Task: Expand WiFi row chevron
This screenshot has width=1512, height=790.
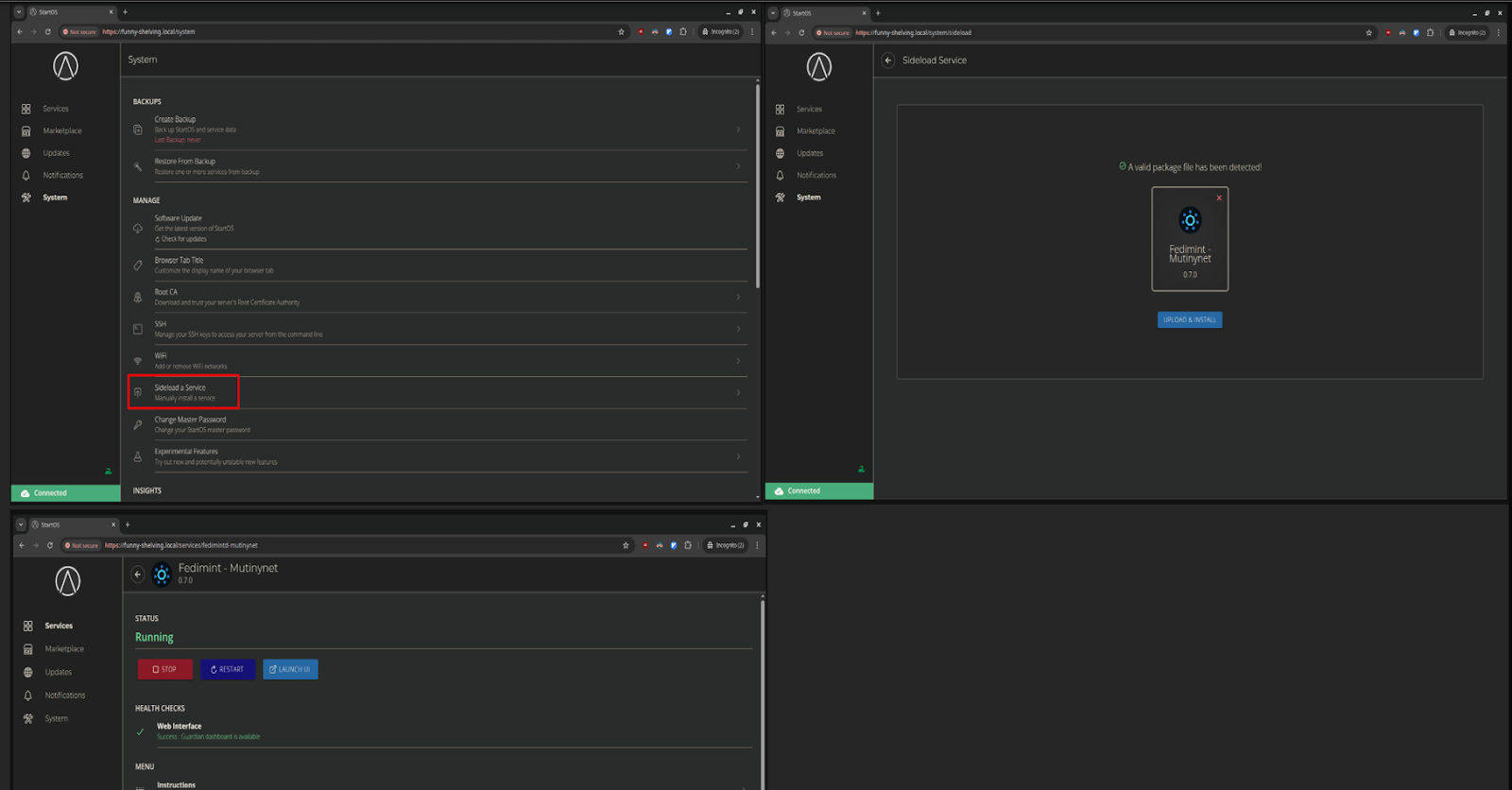Action: click(738, 361)
